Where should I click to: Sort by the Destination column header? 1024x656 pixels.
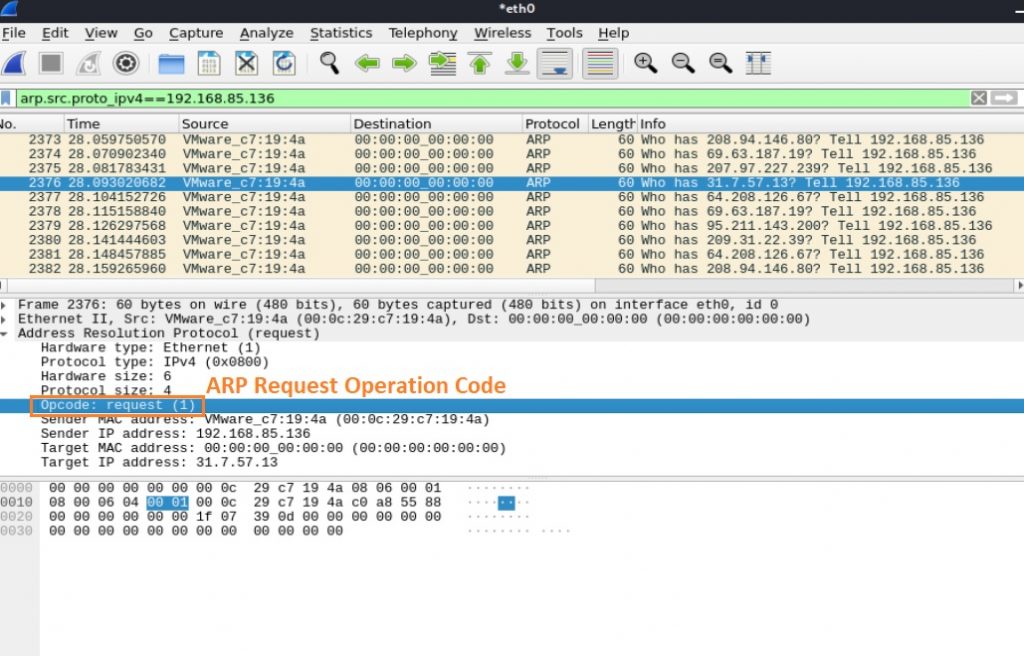click(x=436, y=123)
